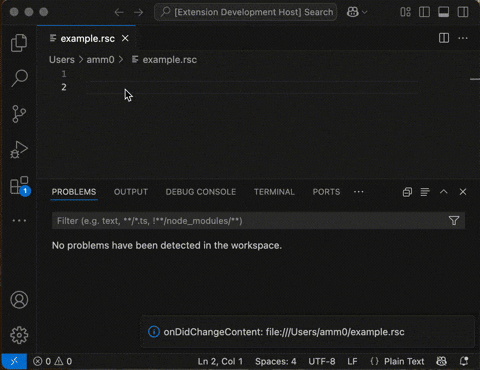Image resolution: width=480 pixels, height=370 pixels.
Task: Show more panel tabs via ellipsis
Action: pyautogui.click(x=359, y=192)
